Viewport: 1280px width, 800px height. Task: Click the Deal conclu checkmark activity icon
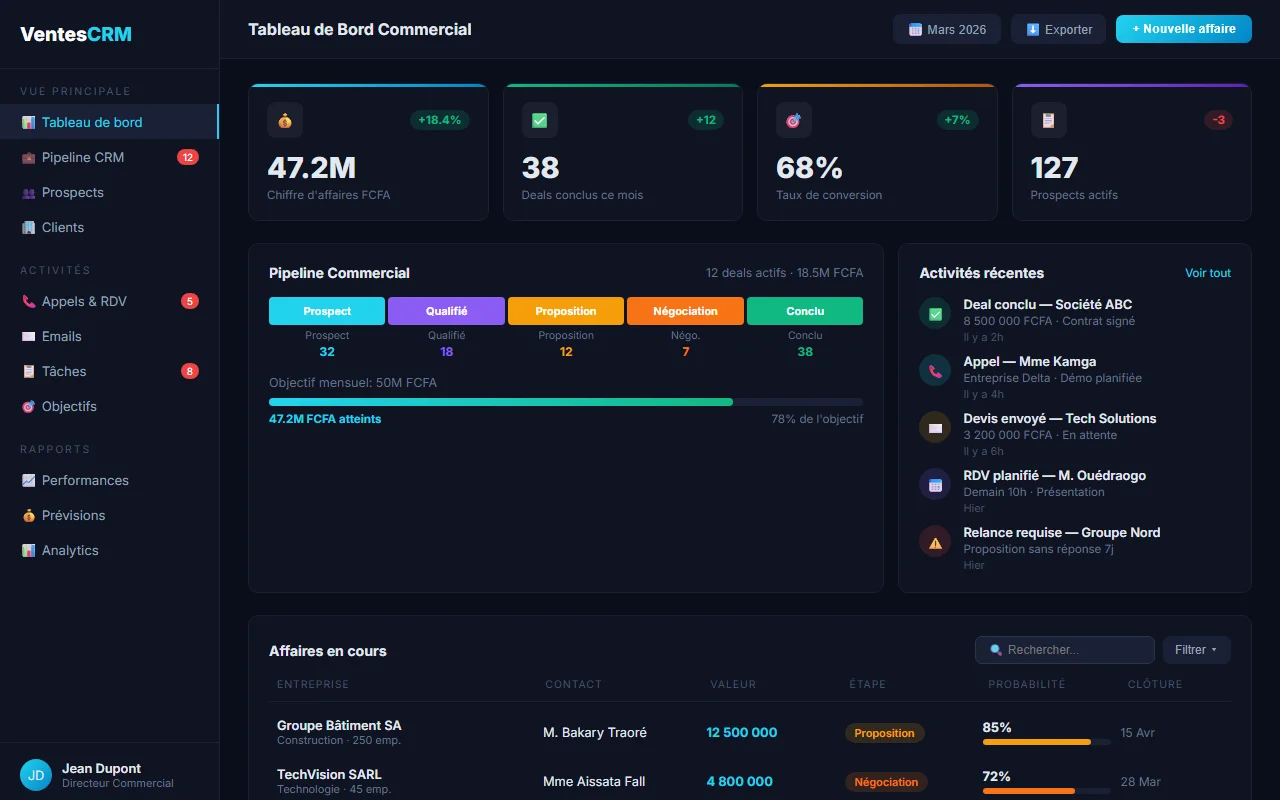[935, 313]
